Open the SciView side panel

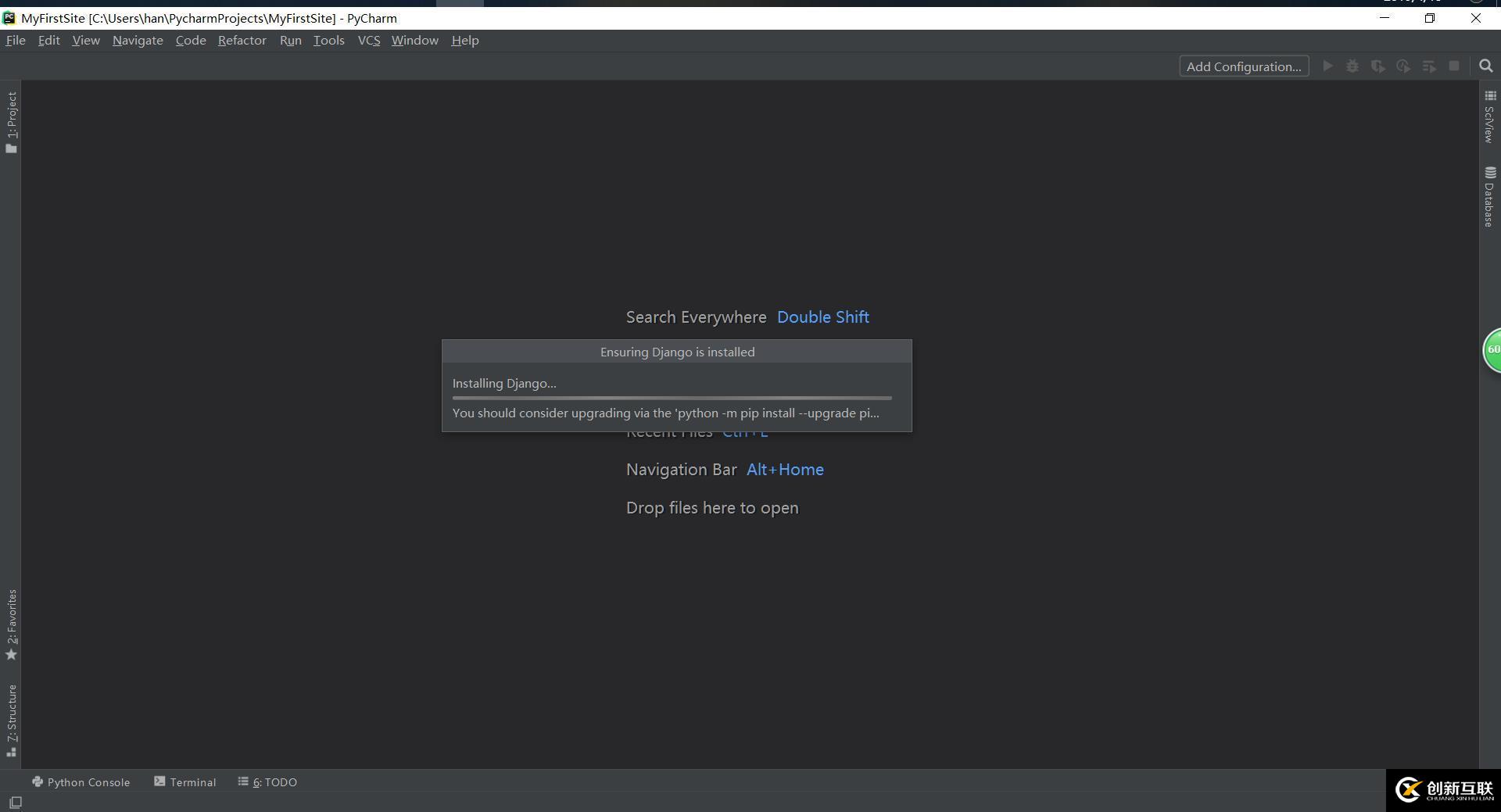[x=1490, y=116]
